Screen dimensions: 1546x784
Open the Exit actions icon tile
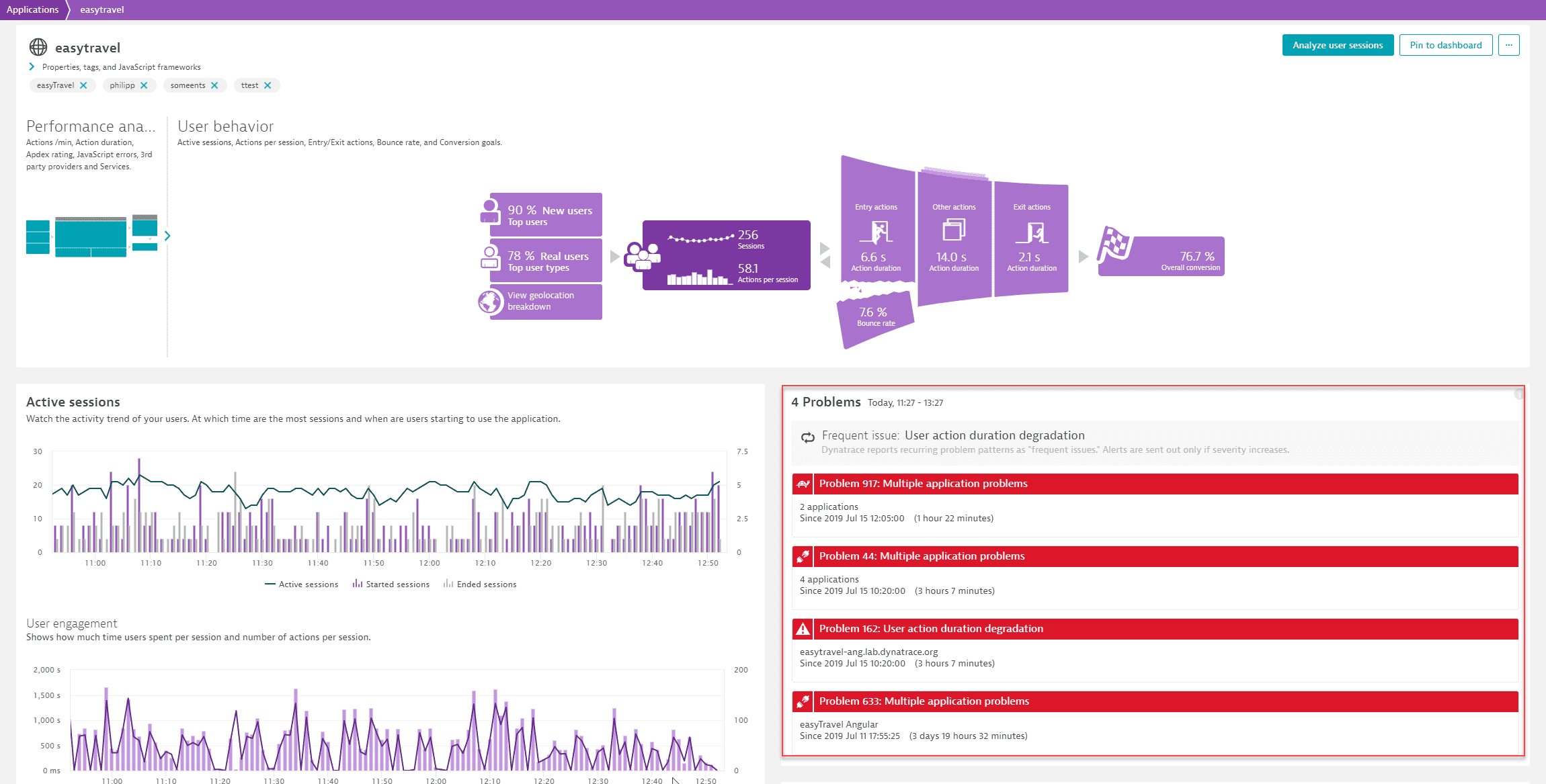(x=1032, y=232)
